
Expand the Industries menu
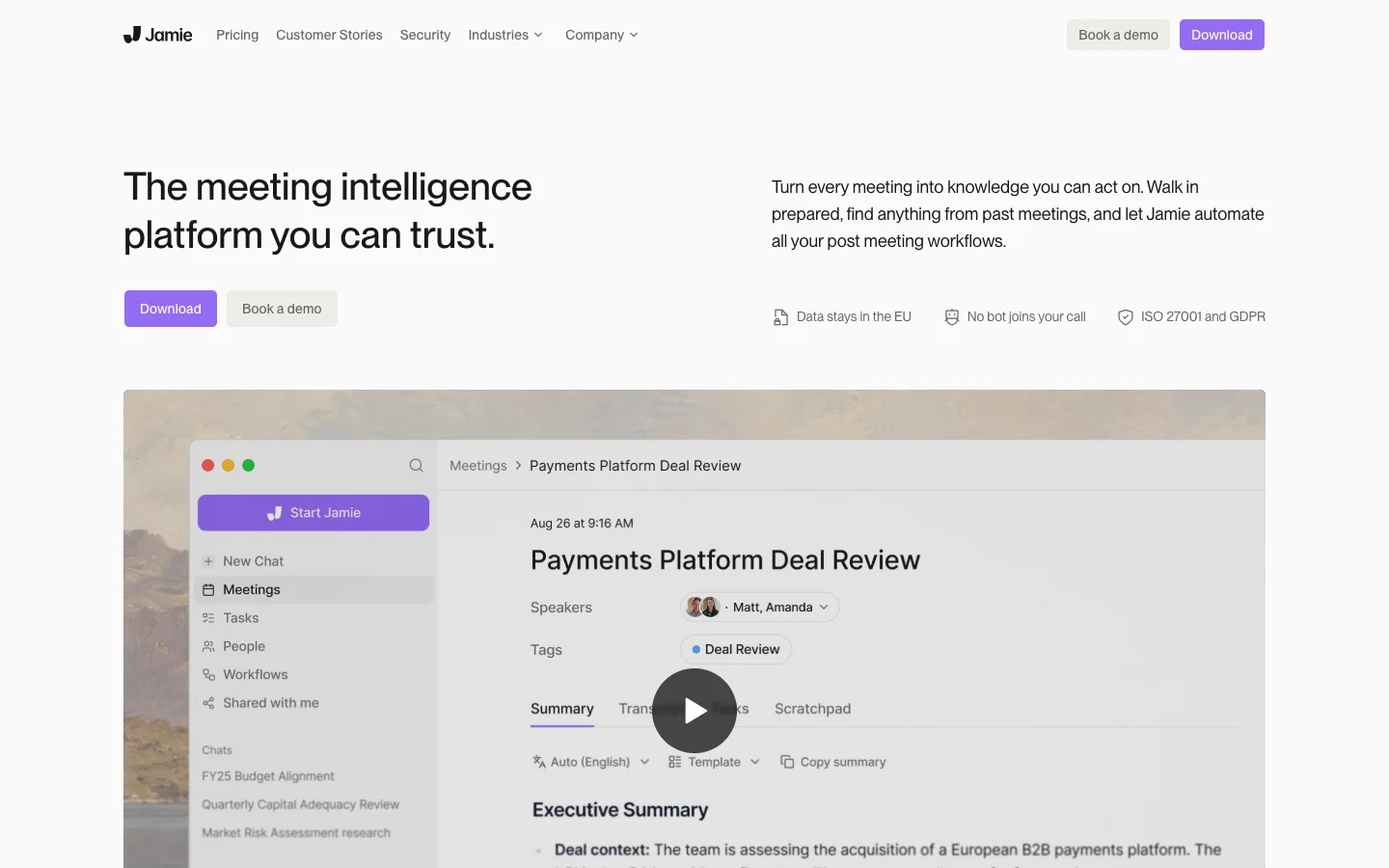point(505,35)
